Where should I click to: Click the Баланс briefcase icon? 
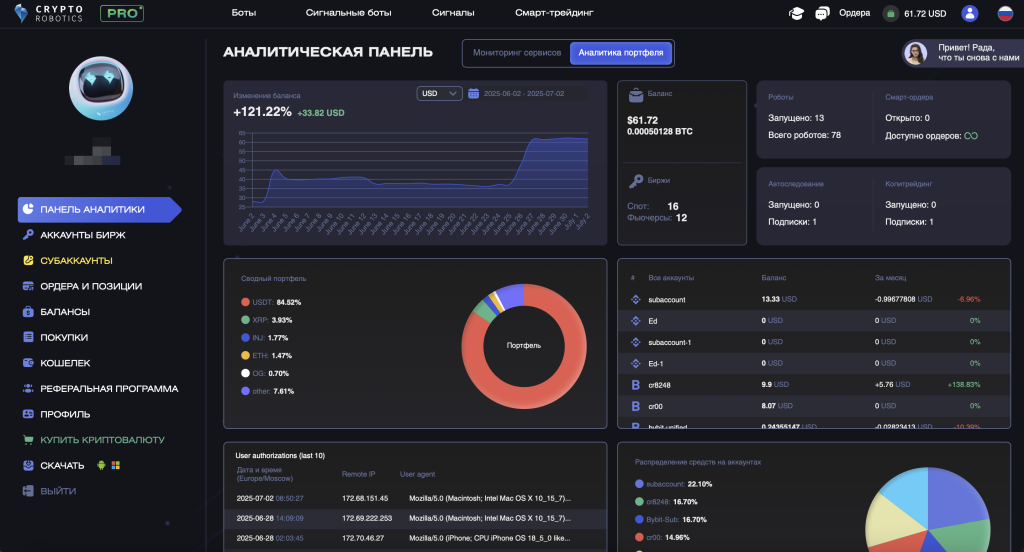[635, 95]
